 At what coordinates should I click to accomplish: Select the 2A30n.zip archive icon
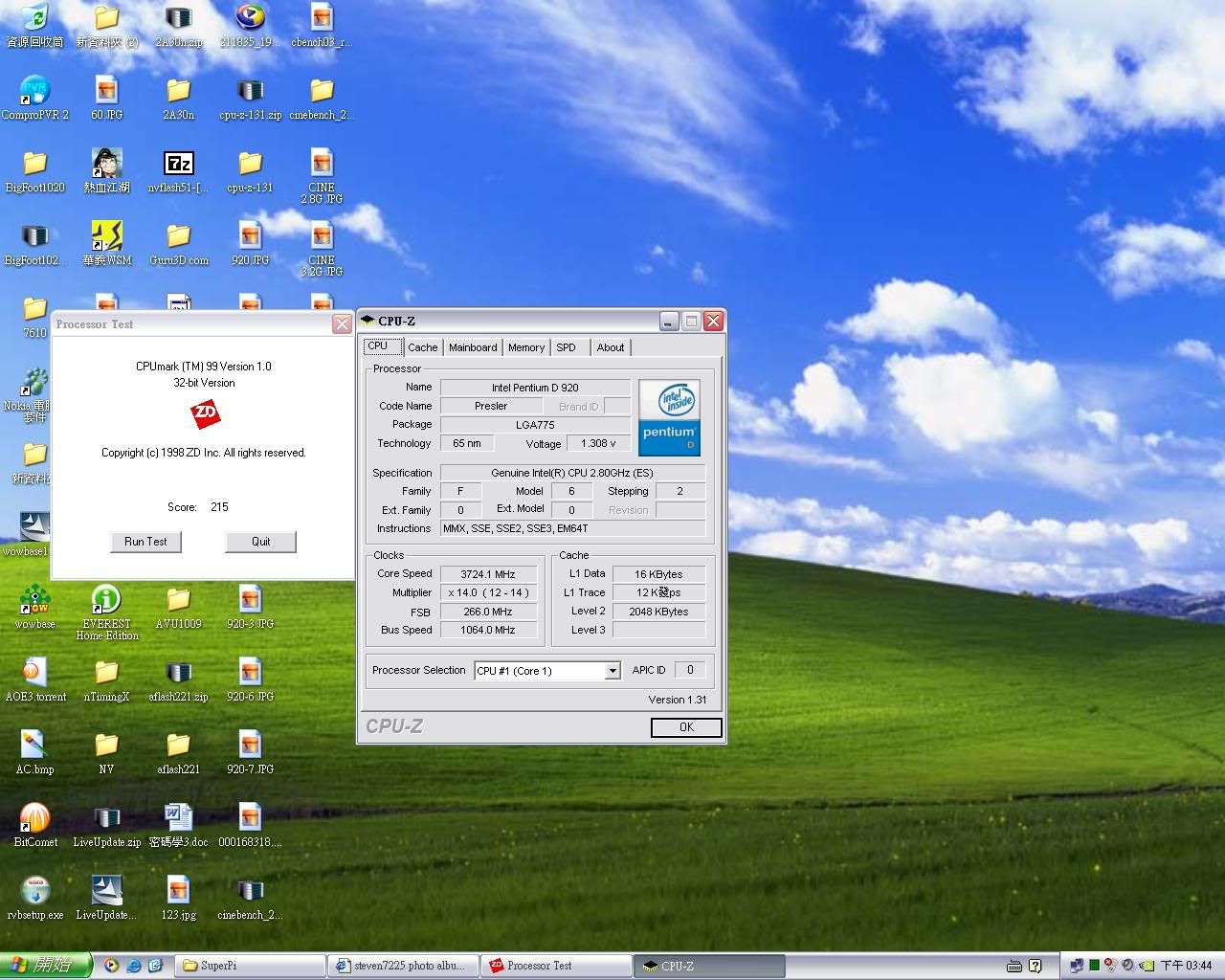[179, 25]
